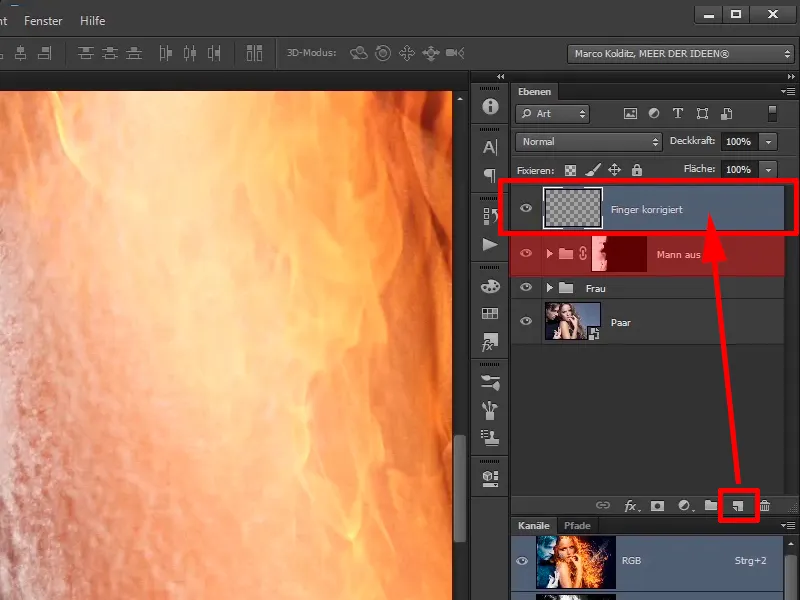Select the Finger korrigiert layer thumbnail
The width and height of the screenshot is (800, 600).
(x=572, y=208)
